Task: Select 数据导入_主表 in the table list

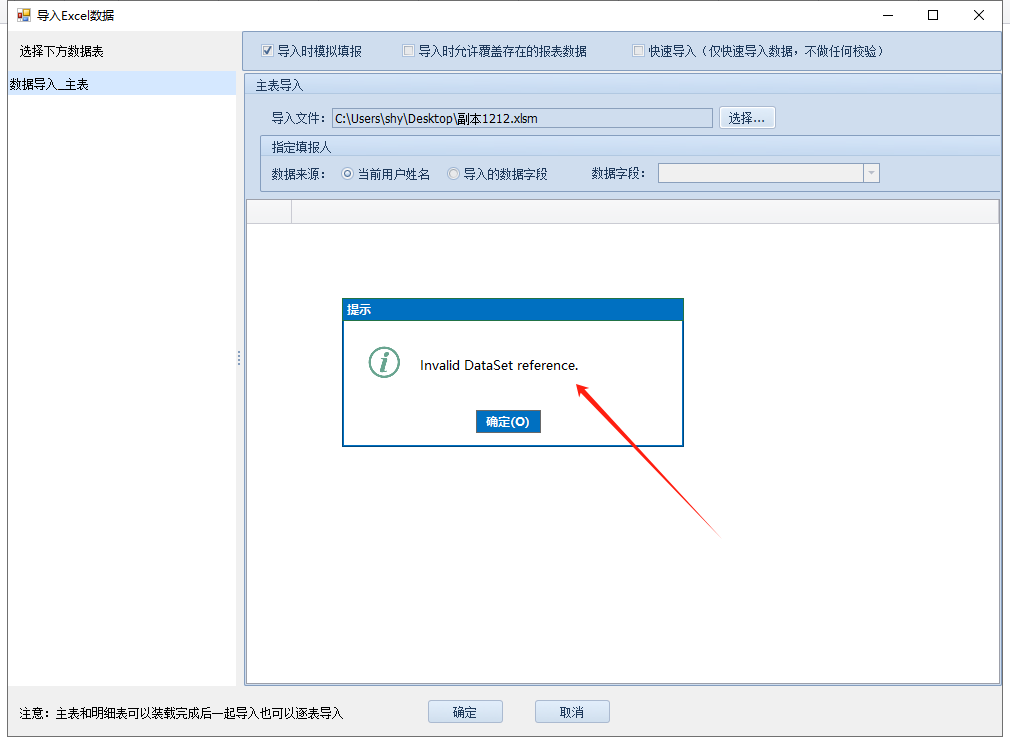Action: pos(50,85)
